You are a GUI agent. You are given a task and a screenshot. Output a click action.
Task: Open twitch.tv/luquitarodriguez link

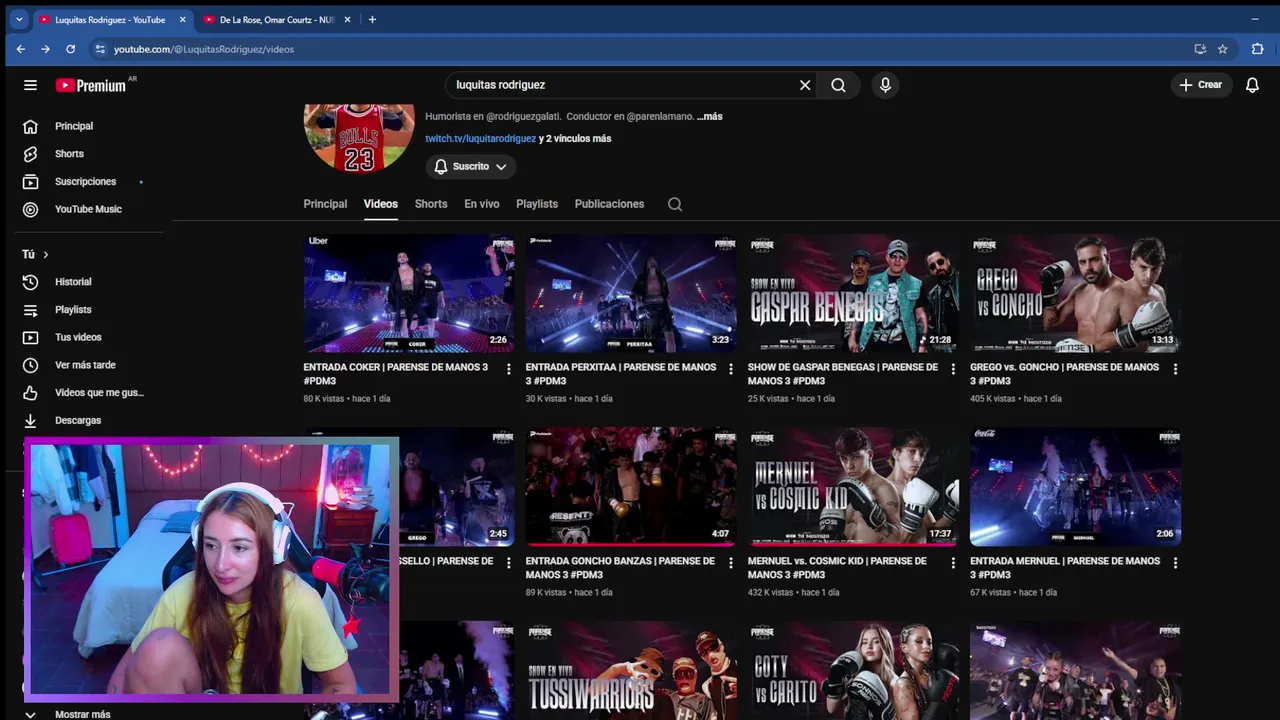[480, 139]
